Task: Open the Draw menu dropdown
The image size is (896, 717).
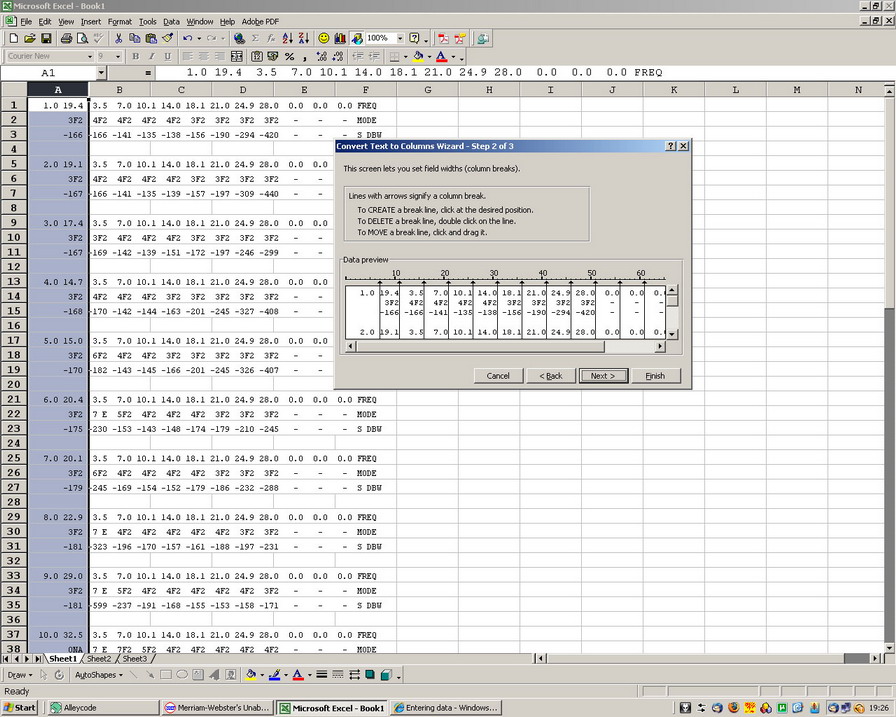Action: pos(21,675)
